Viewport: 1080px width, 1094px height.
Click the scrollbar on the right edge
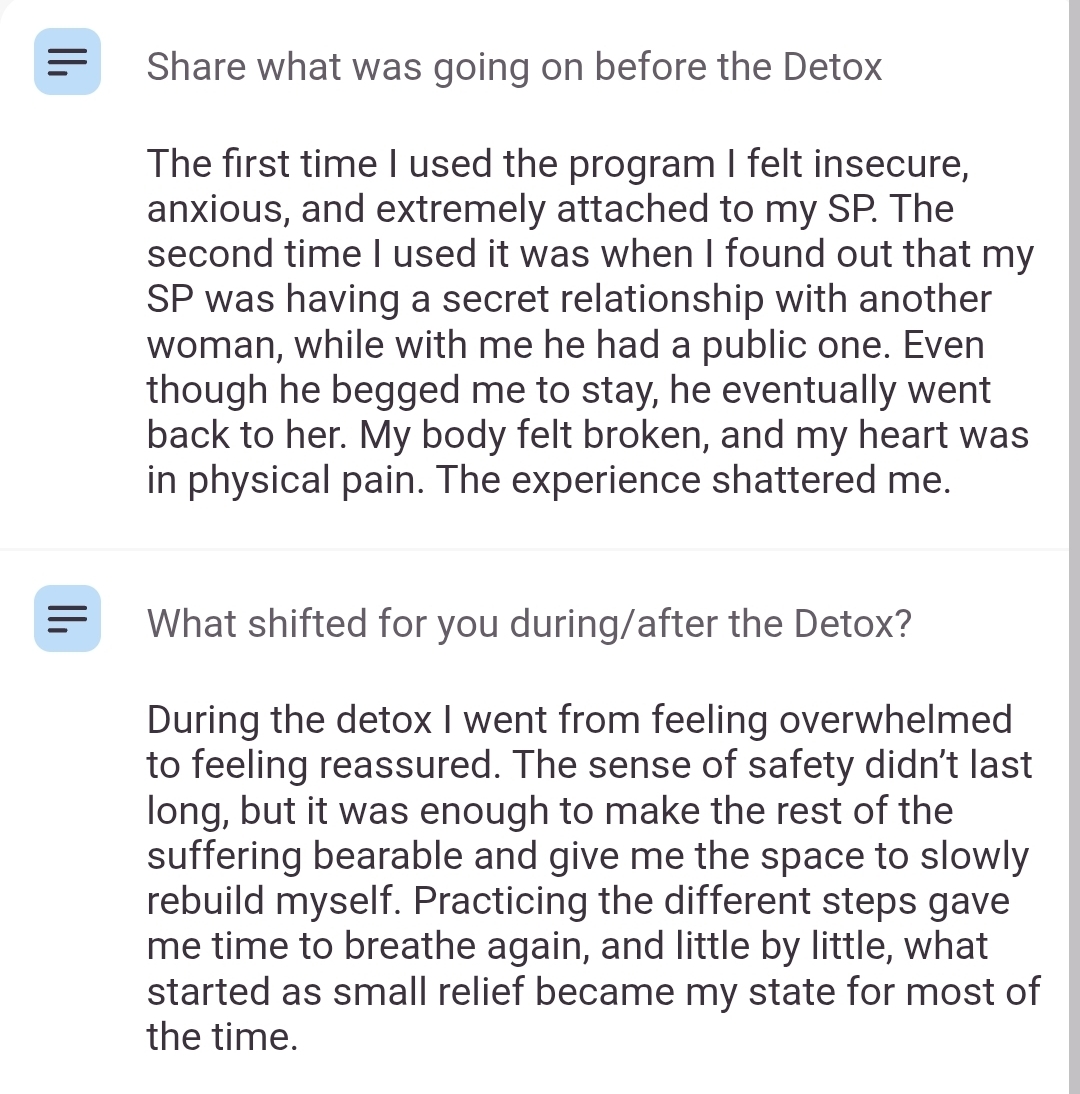(x=1074, y=547)
